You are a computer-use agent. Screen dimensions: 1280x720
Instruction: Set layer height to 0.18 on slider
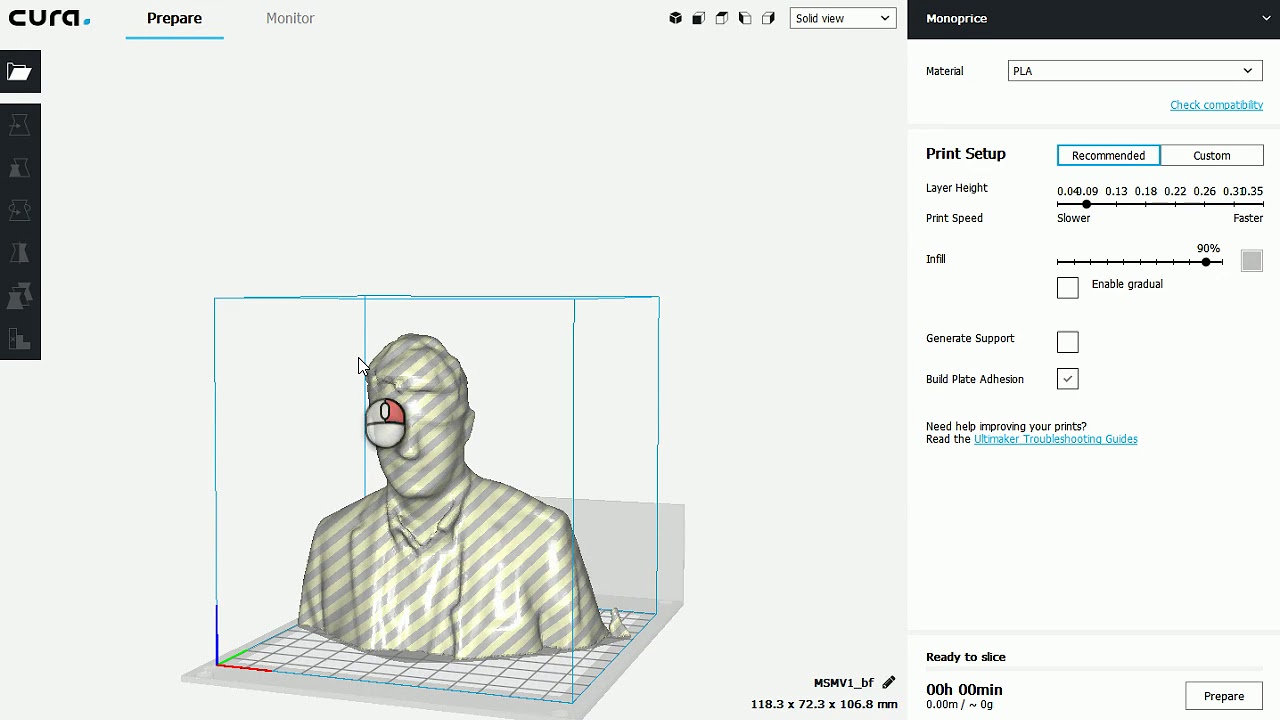(x=1146, y=204)
